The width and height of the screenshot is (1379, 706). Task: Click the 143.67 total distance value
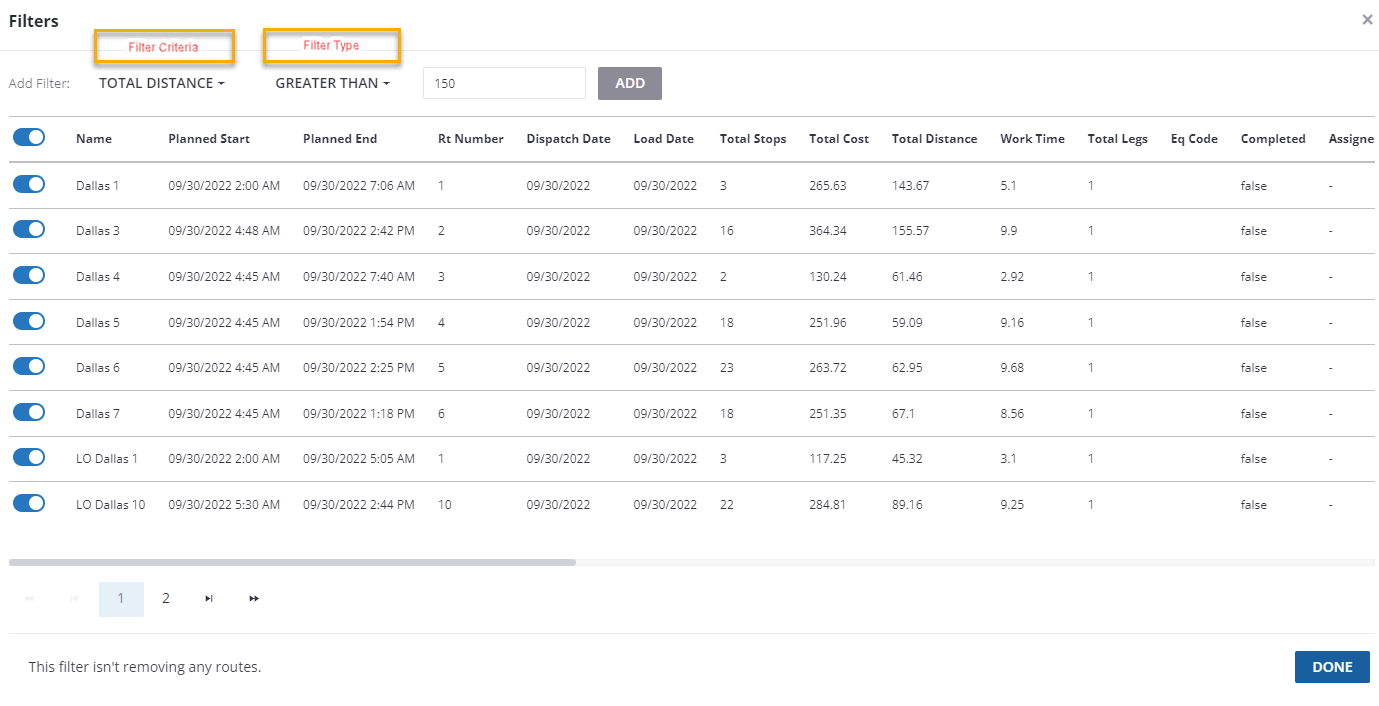tap(911, 185)
